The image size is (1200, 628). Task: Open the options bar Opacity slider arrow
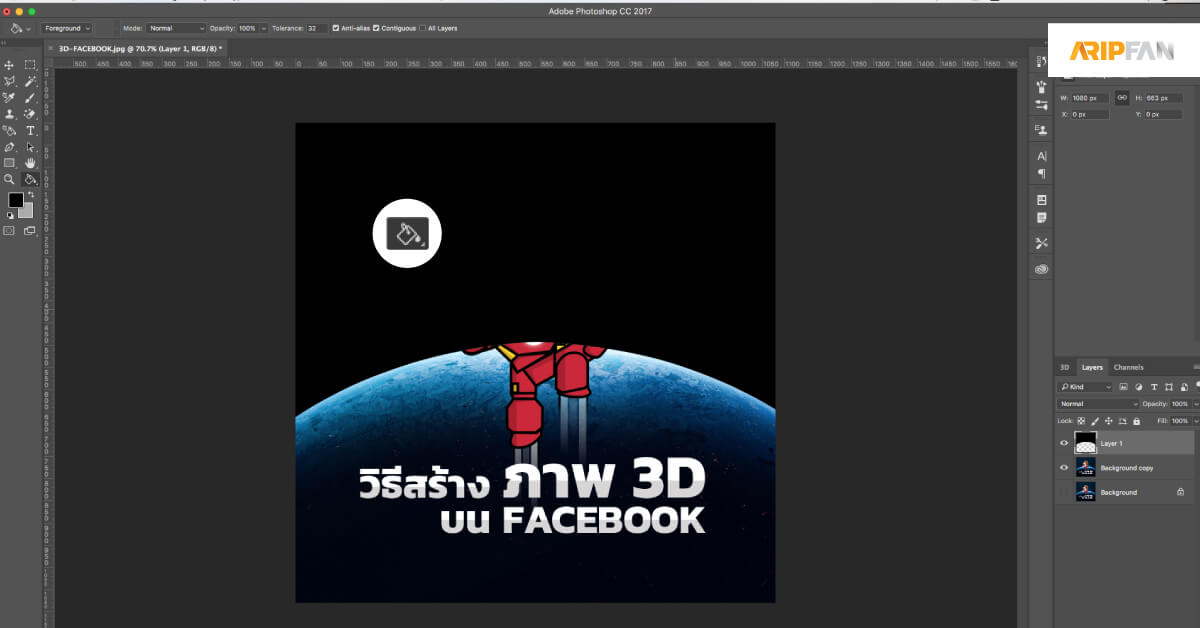click(263, 28)
